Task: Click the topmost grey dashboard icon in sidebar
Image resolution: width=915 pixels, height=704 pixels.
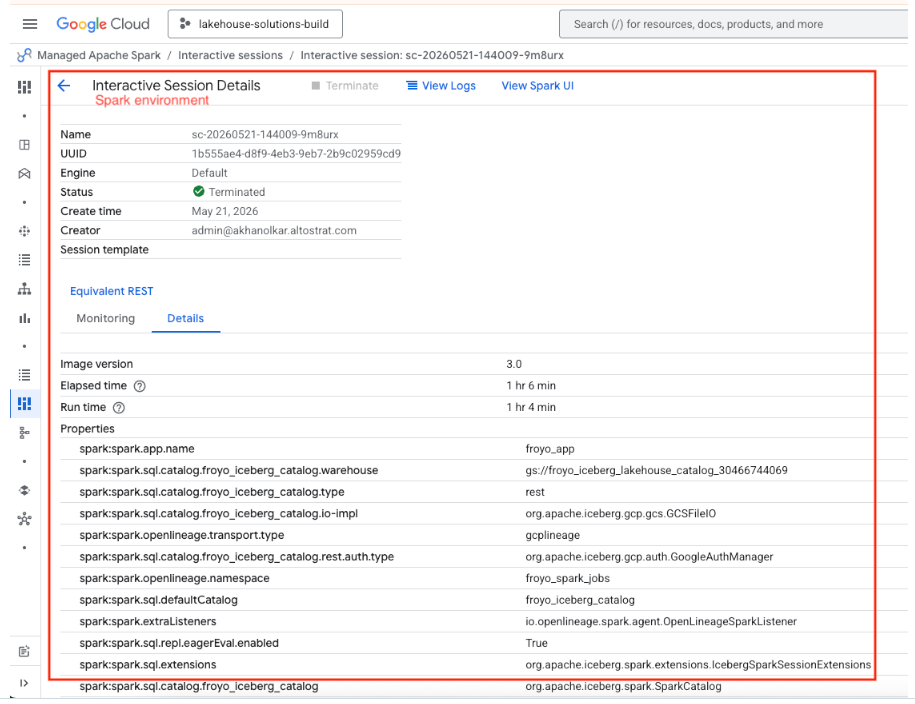Action: 25,88
